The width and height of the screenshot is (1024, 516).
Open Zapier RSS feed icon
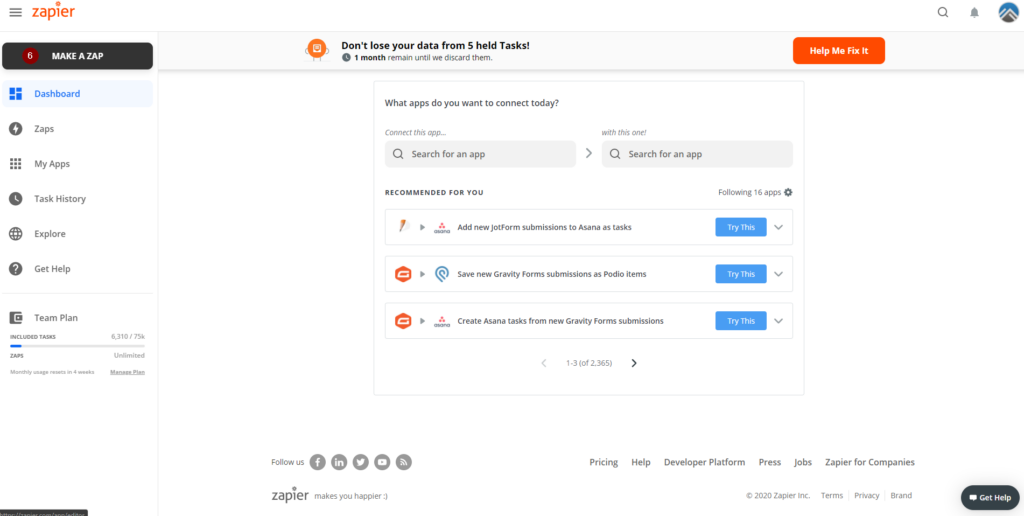pyautogui.click(x=404, y=462)
